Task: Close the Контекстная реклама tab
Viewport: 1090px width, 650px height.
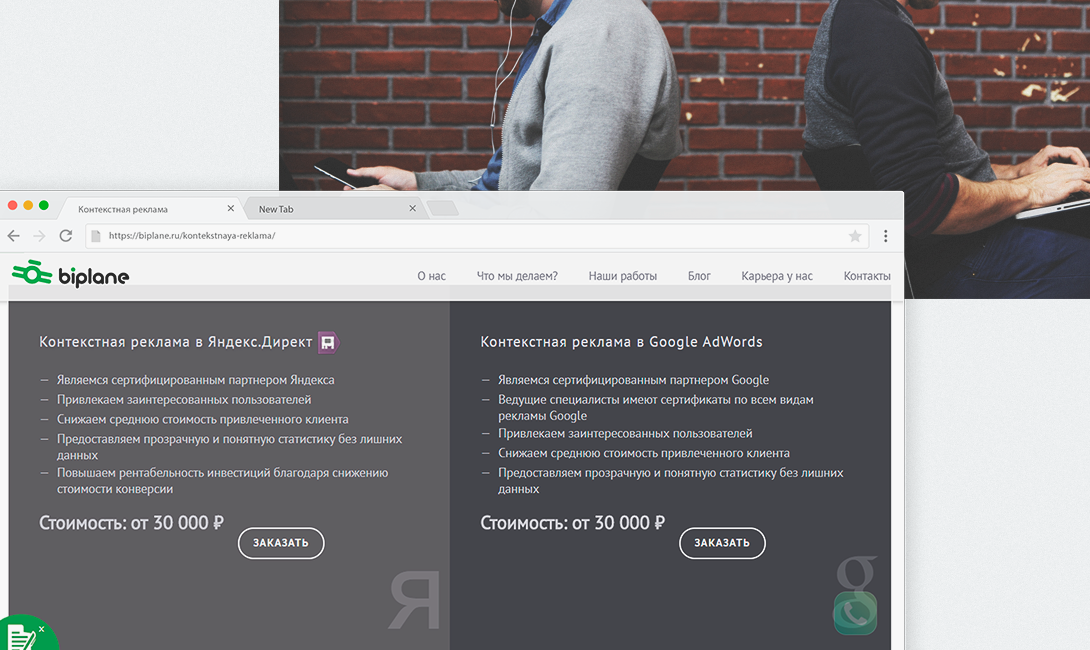Action: [x=231, y=209]
